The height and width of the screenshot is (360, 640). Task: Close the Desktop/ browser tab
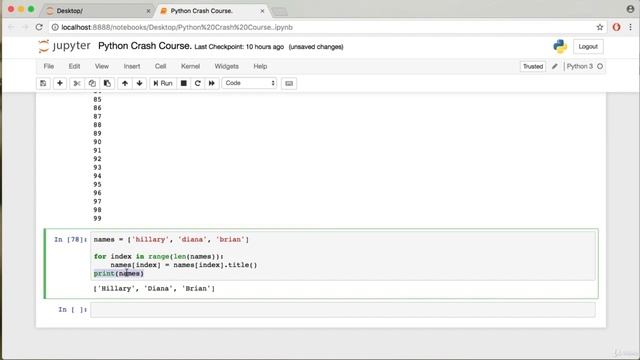(149, 11)
